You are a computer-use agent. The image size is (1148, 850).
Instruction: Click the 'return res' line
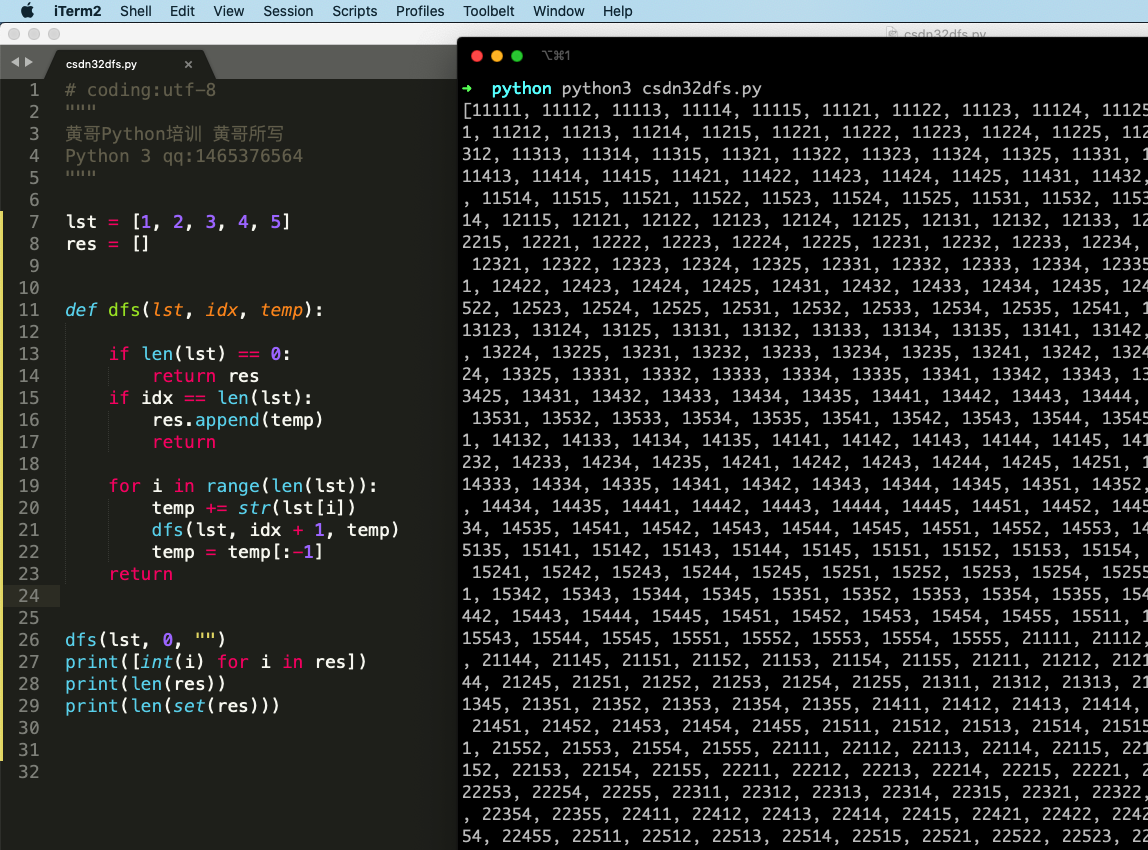[x=206, y=376]
